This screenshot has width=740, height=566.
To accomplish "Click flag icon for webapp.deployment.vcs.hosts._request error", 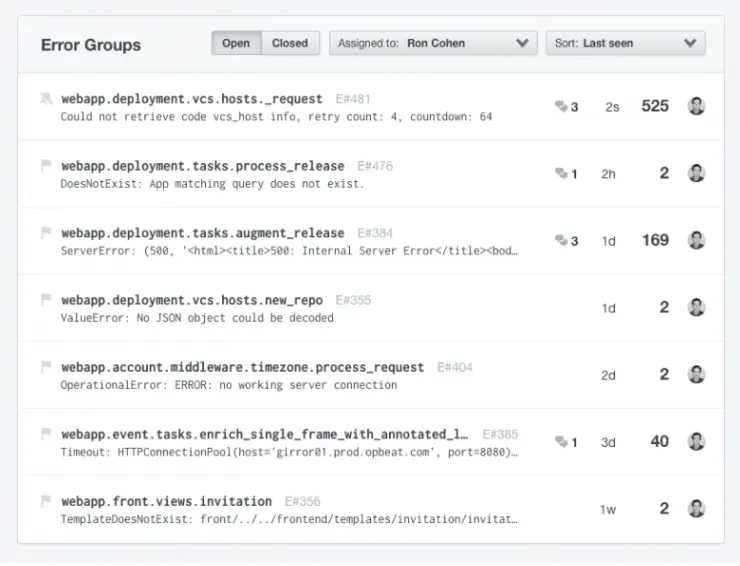I will point(46,99).
